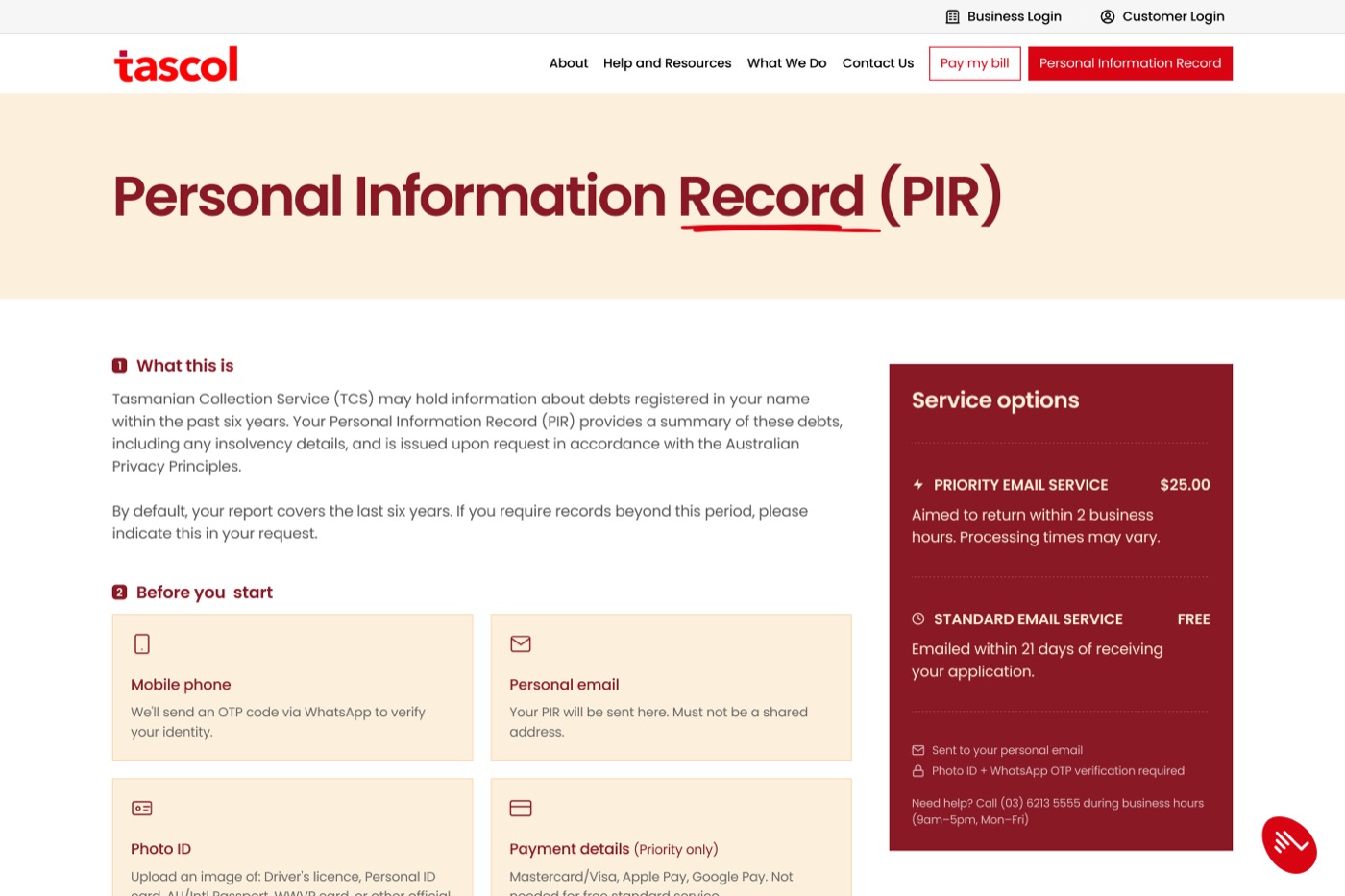Click the clock icon beside Standard Email Service
The width and height of the screenshot is (1345, 896).
point(918,619)
